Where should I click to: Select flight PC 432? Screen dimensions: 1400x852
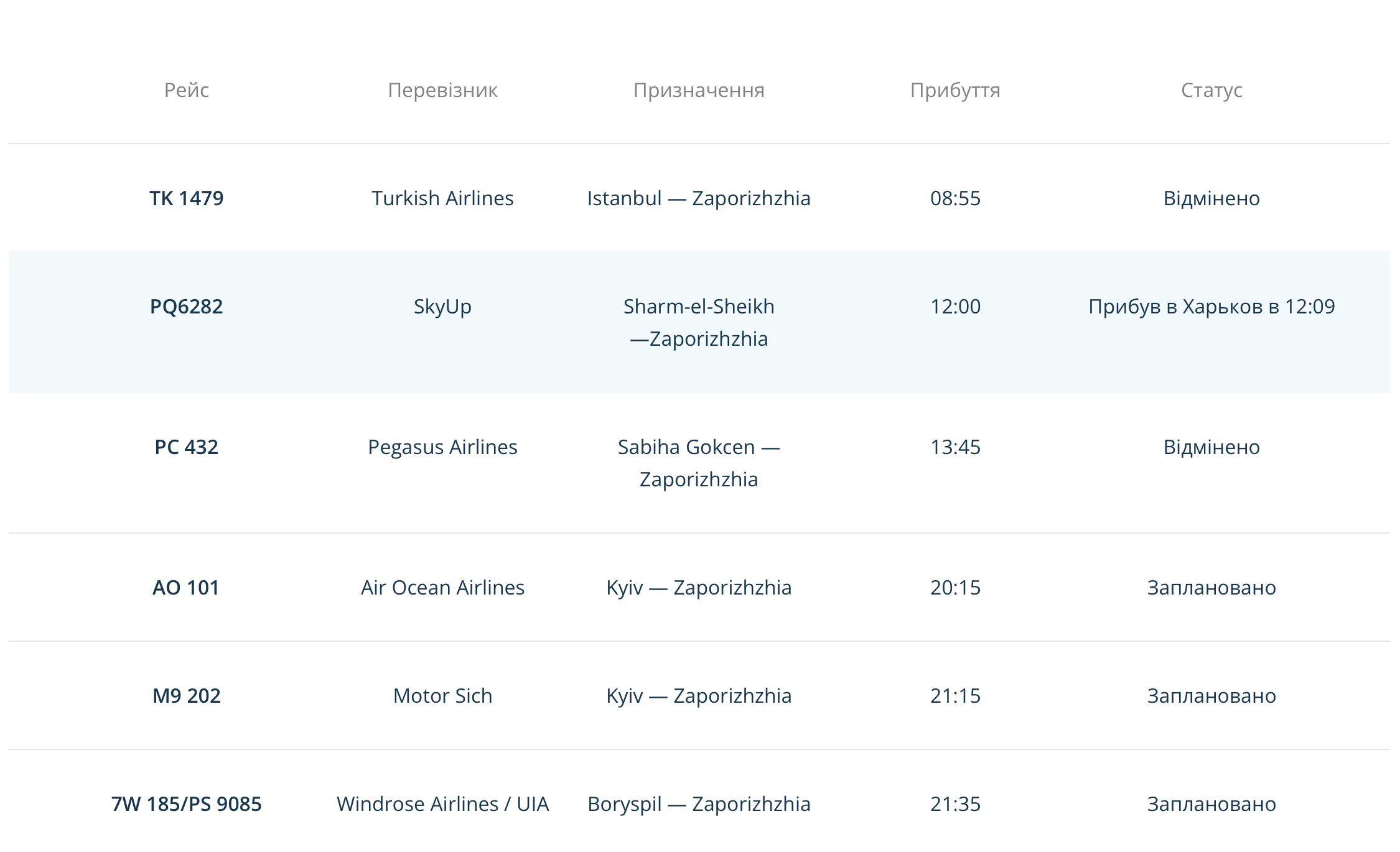[x=186, y=447]
